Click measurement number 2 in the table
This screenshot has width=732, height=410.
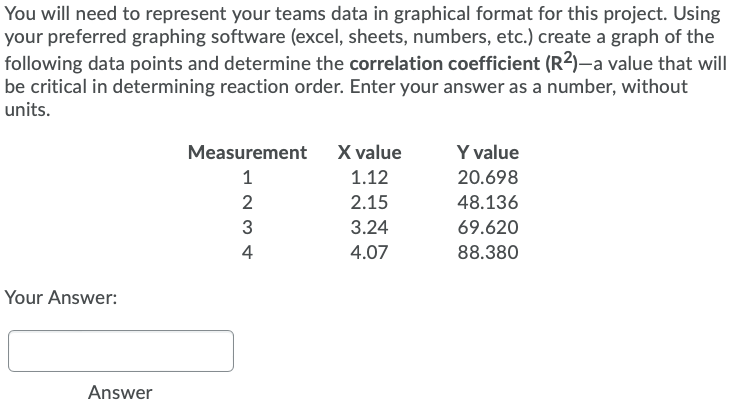coord(247,202)
